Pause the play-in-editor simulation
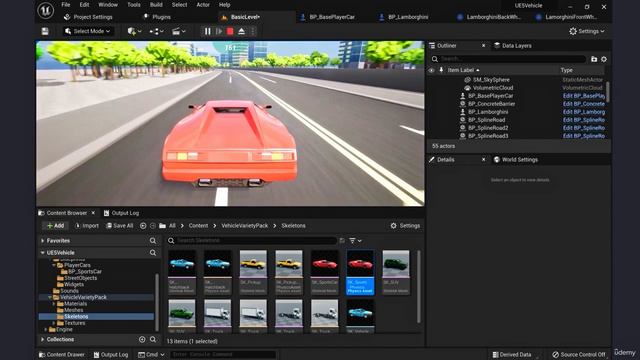 (207, 31)
